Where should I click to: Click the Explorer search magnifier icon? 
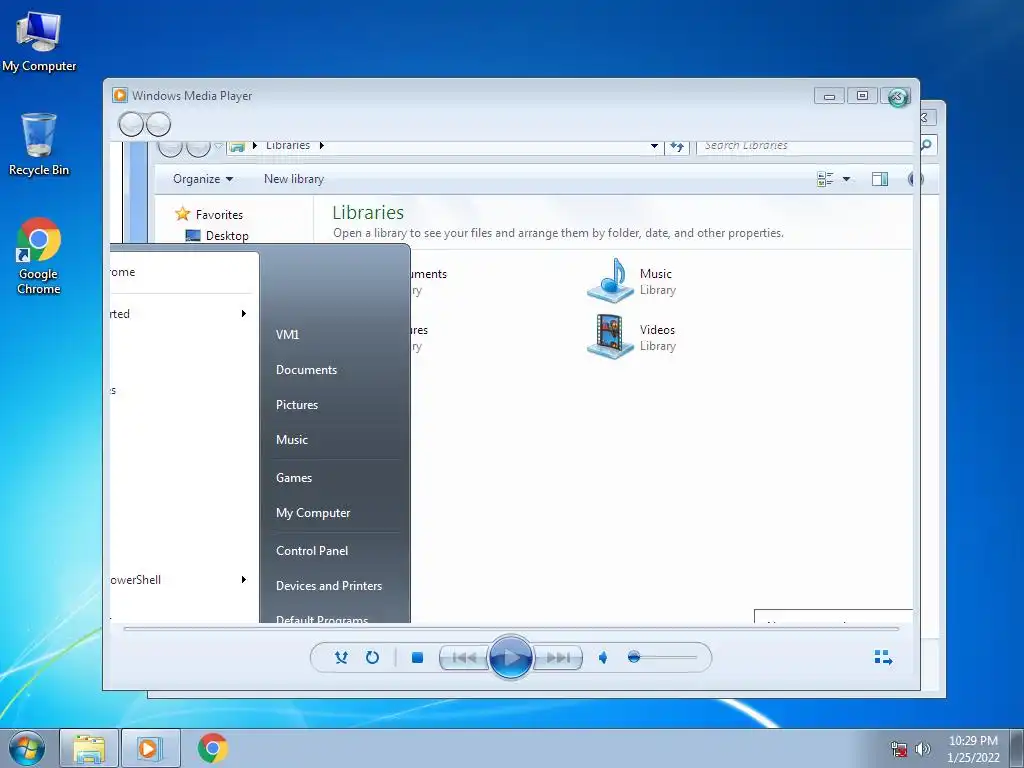pos(926,144)
